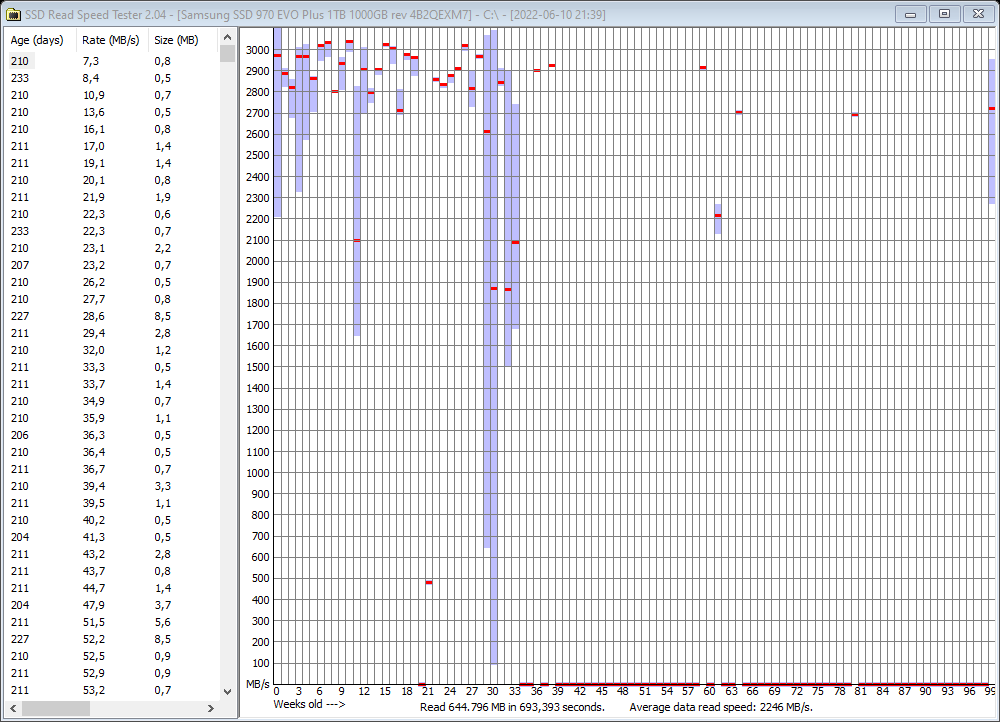Click the SSD Read Speed Tester title bar icon
Viewport: 1000px width, 722px height.
[x=13, y=14]
